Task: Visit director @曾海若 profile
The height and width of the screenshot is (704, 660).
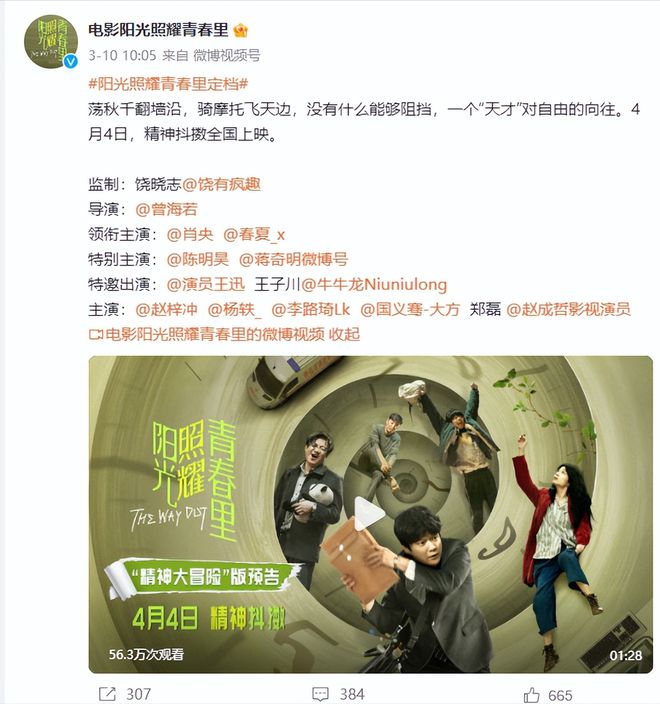Action: click(166, 209)
